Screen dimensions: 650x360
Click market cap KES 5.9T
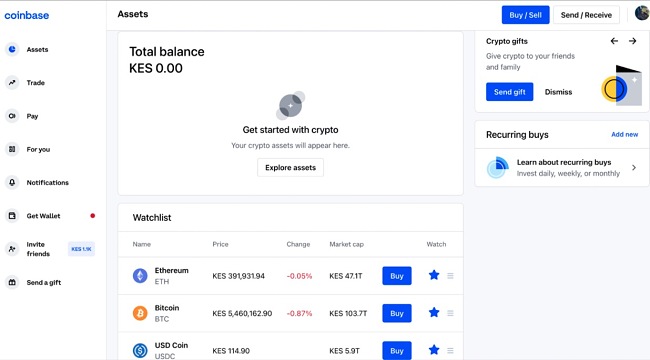344,350
